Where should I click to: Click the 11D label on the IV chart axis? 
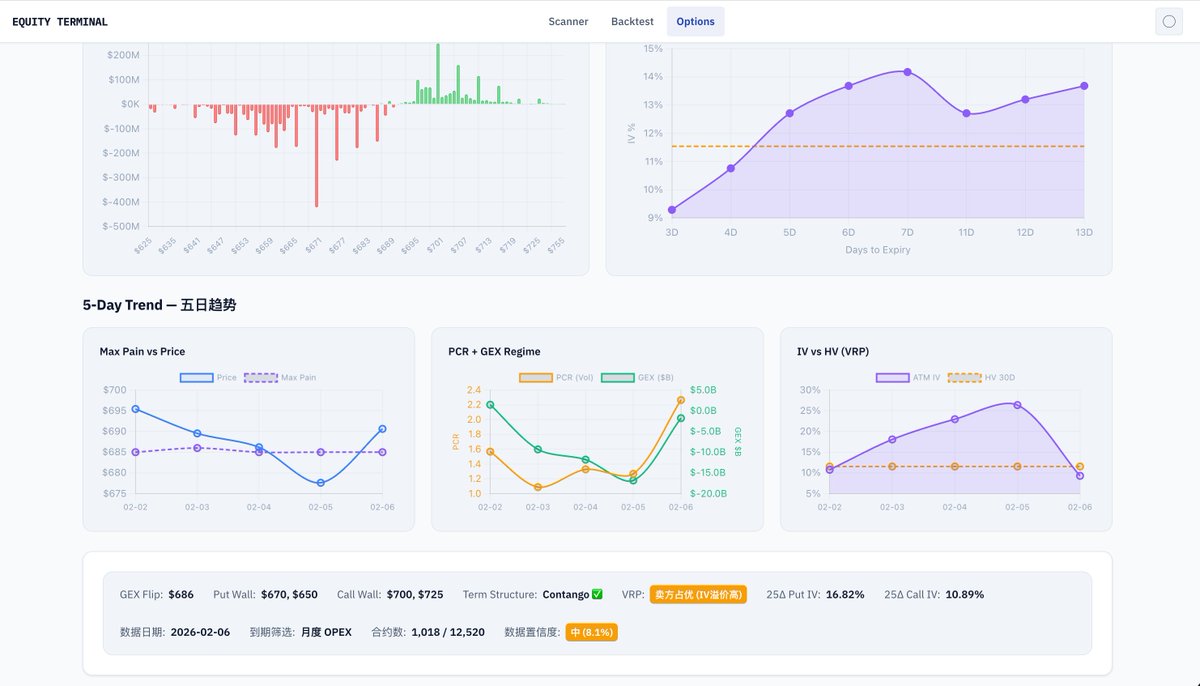966,232
